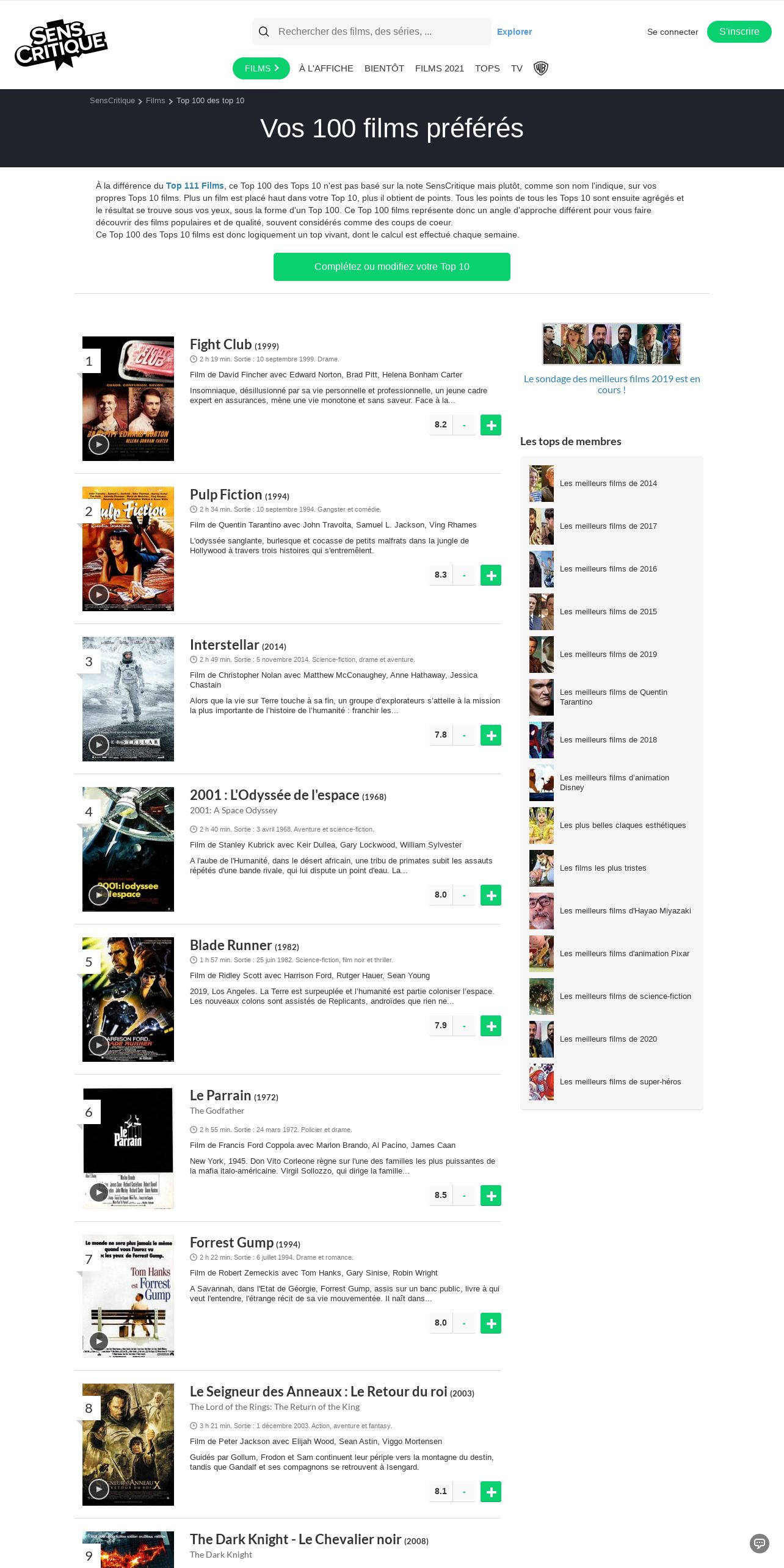
Task: Play the Interstellar trailer
Action: pyautogui.click(x=99, y=745)
